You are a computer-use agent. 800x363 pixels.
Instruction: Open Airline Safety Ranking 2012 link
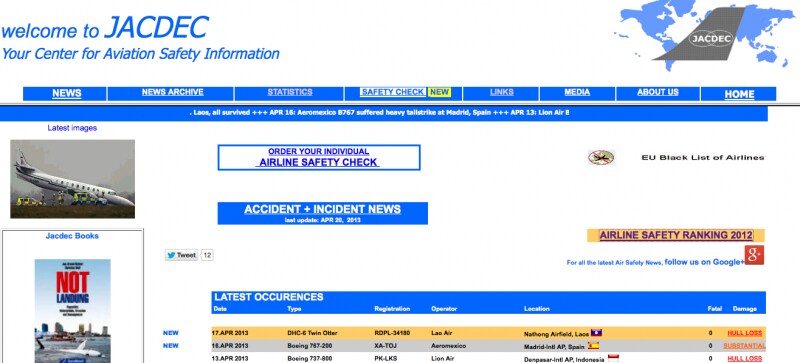[x=676, y=235]
